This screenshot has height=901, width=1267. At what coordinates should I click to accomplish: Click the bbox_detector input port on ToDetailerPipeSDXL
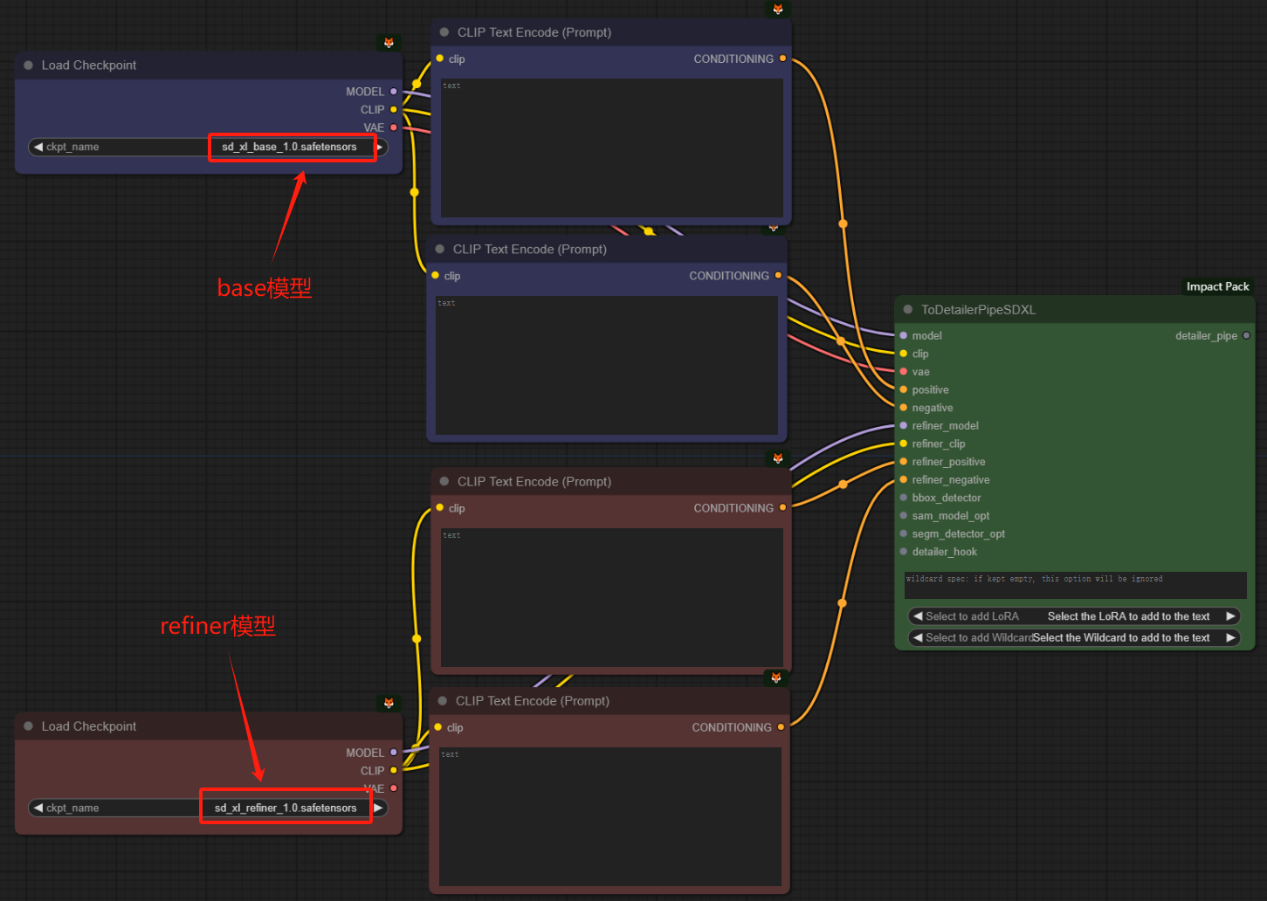[903, 498]
